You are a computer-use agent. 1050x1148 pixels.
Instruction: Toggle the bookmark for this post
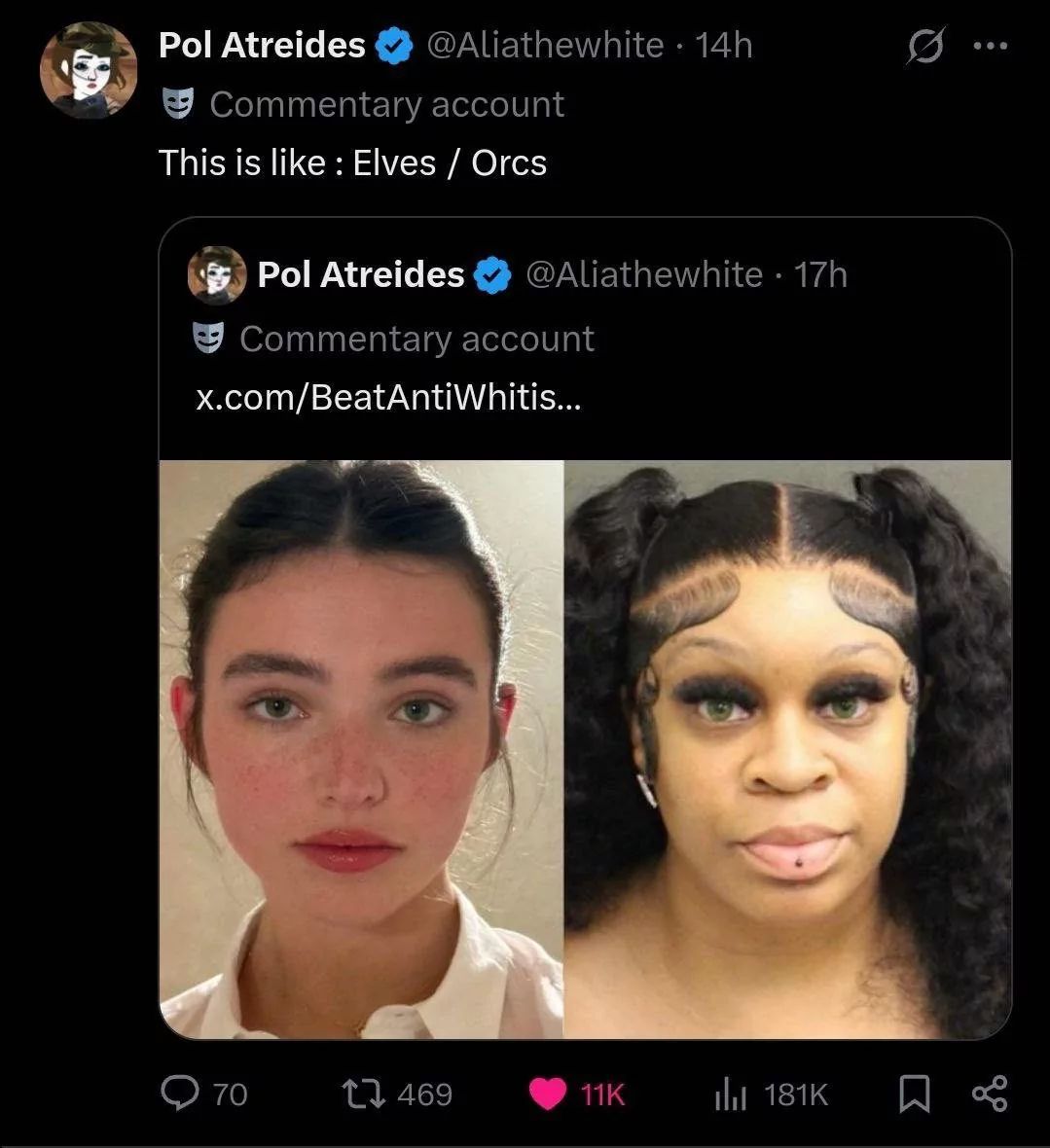tap(912, 1094)
